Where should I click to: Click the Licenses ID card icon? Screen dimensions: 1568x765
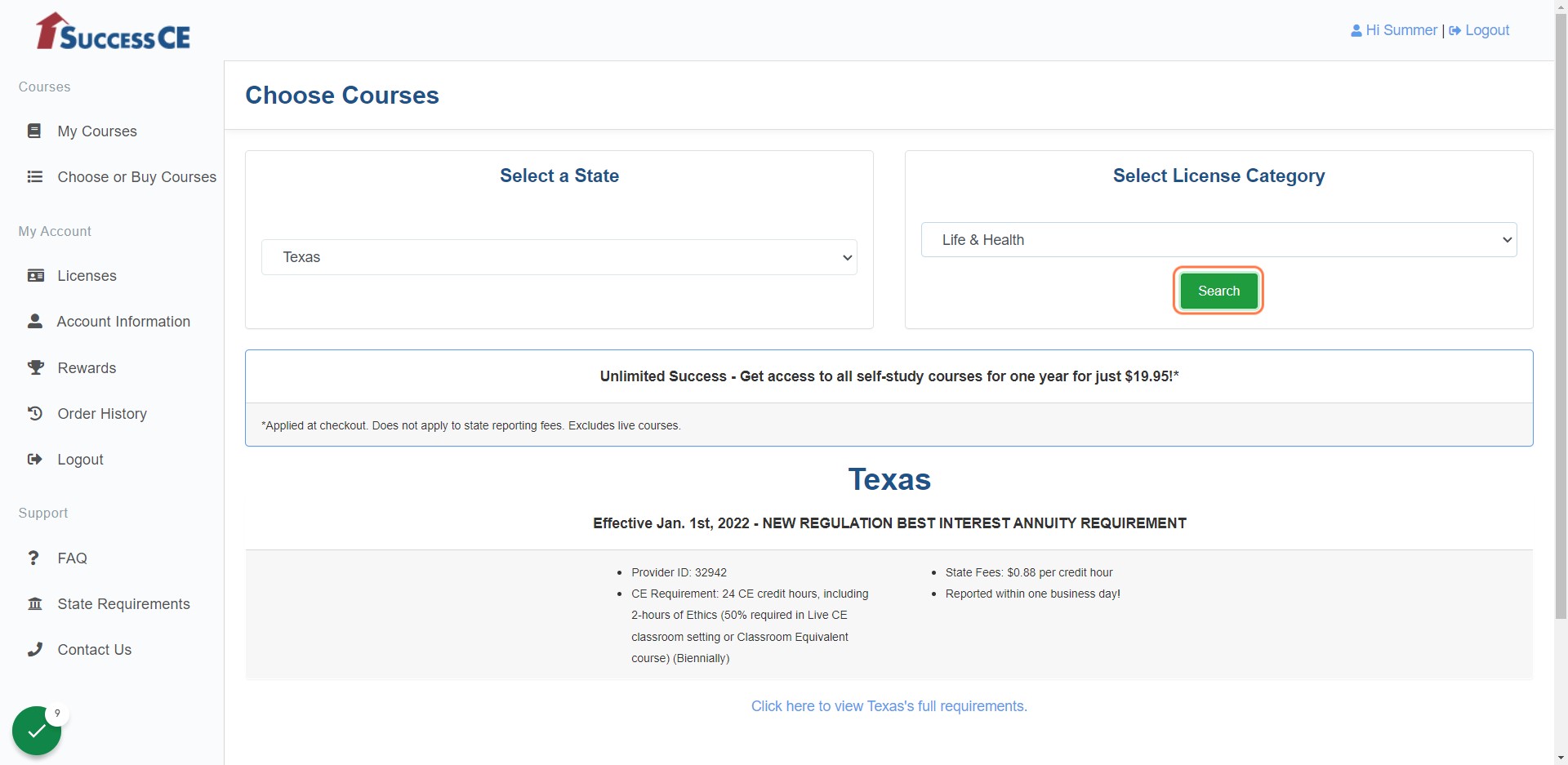click(36, 275)
